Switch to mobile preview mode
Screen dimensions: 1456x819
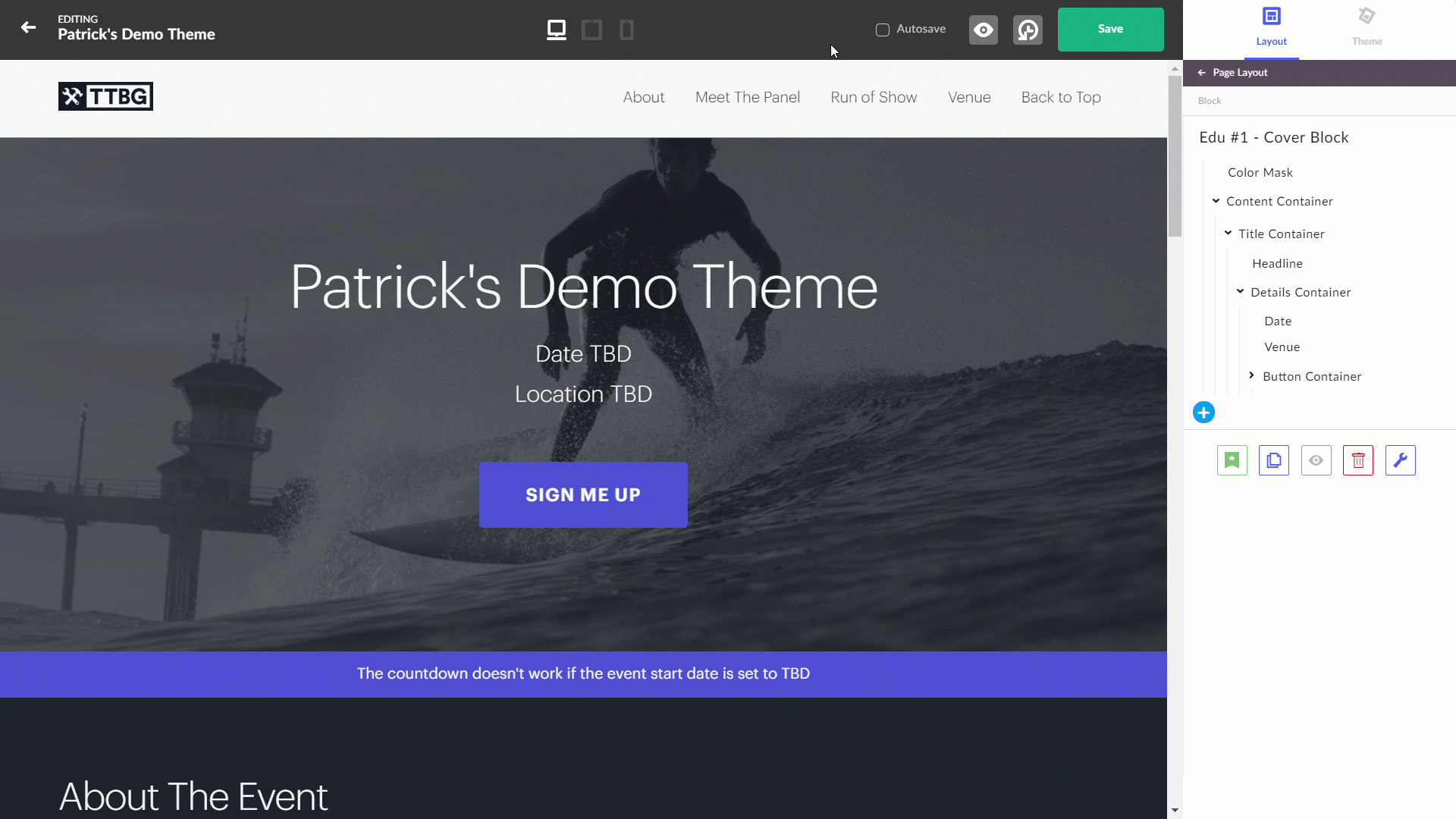click(x=626, y=30)
